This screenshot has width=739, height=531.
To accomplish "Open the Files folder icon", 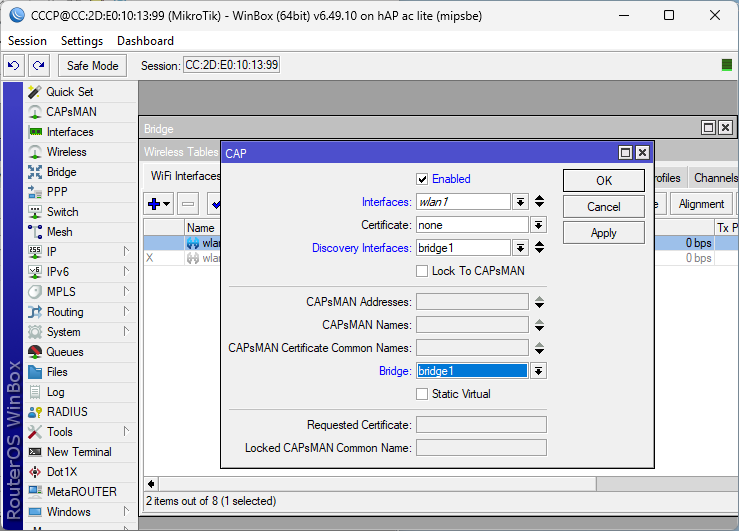I will [35, 372].
